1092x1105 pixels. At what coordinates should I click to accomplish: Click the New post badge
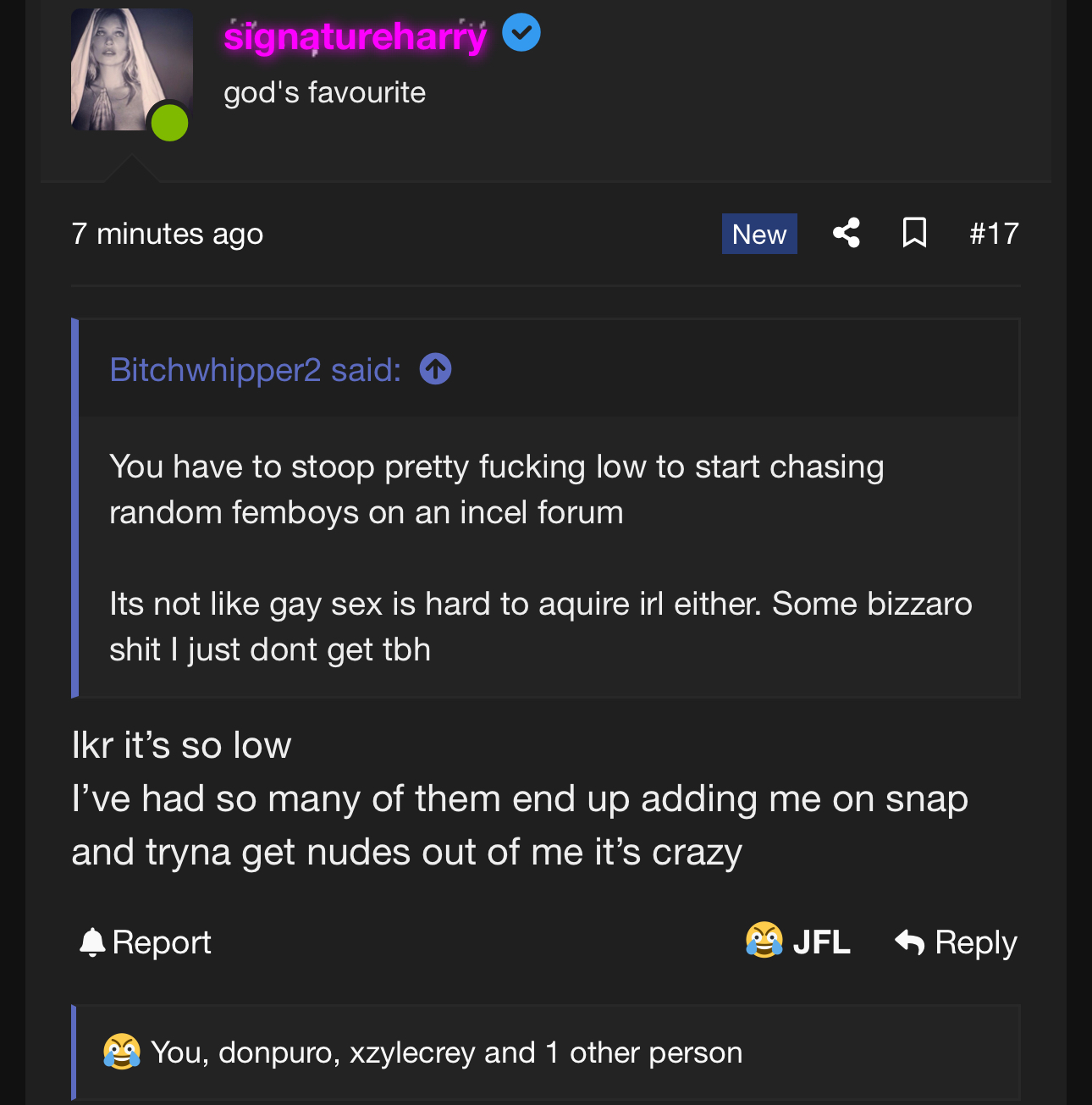pos(759,235)
